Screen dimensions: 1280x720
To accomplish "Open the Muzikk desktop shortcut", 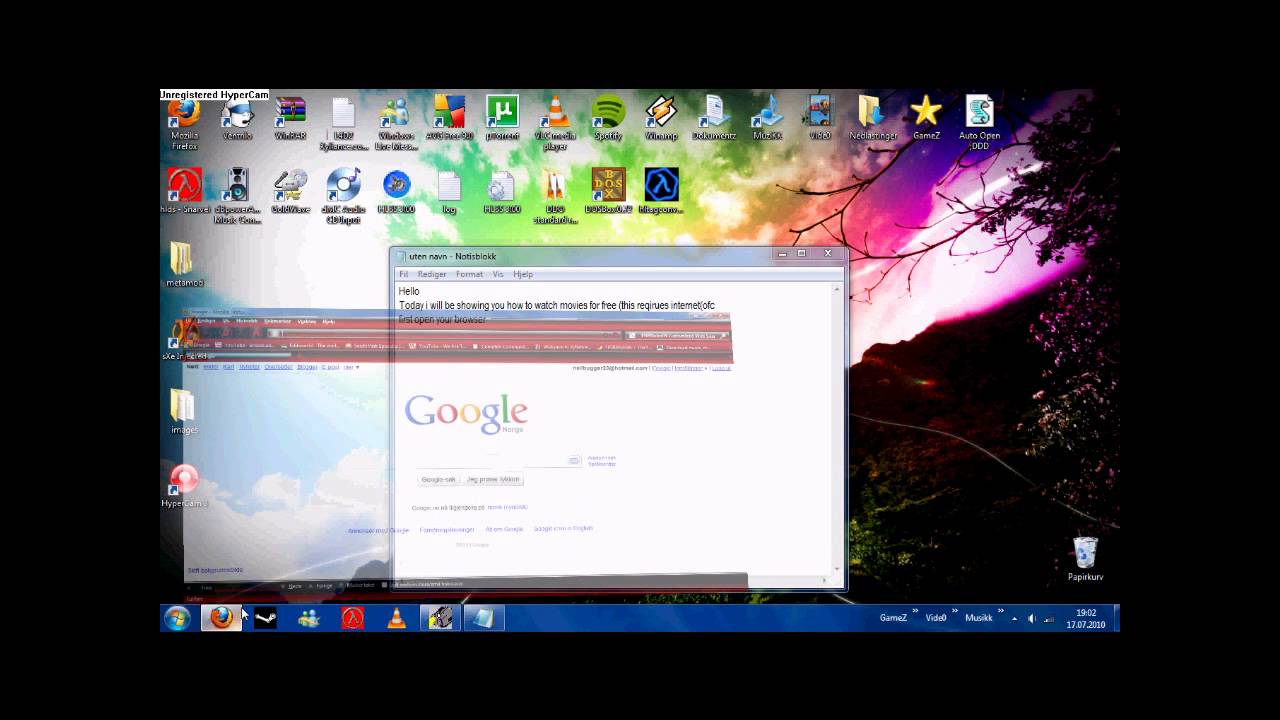I will [x=767, y=120].
